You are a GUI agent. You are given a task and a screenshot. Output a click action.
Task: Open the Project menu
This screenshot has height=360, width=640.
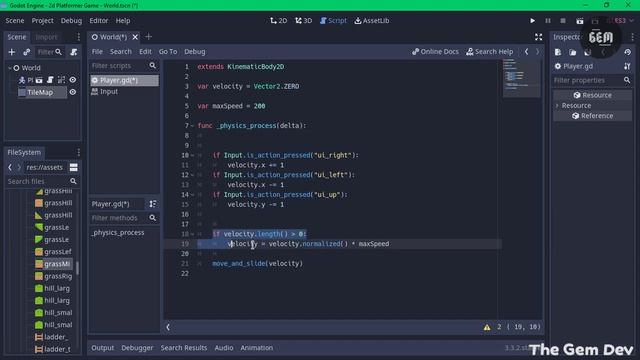point(42,21)
